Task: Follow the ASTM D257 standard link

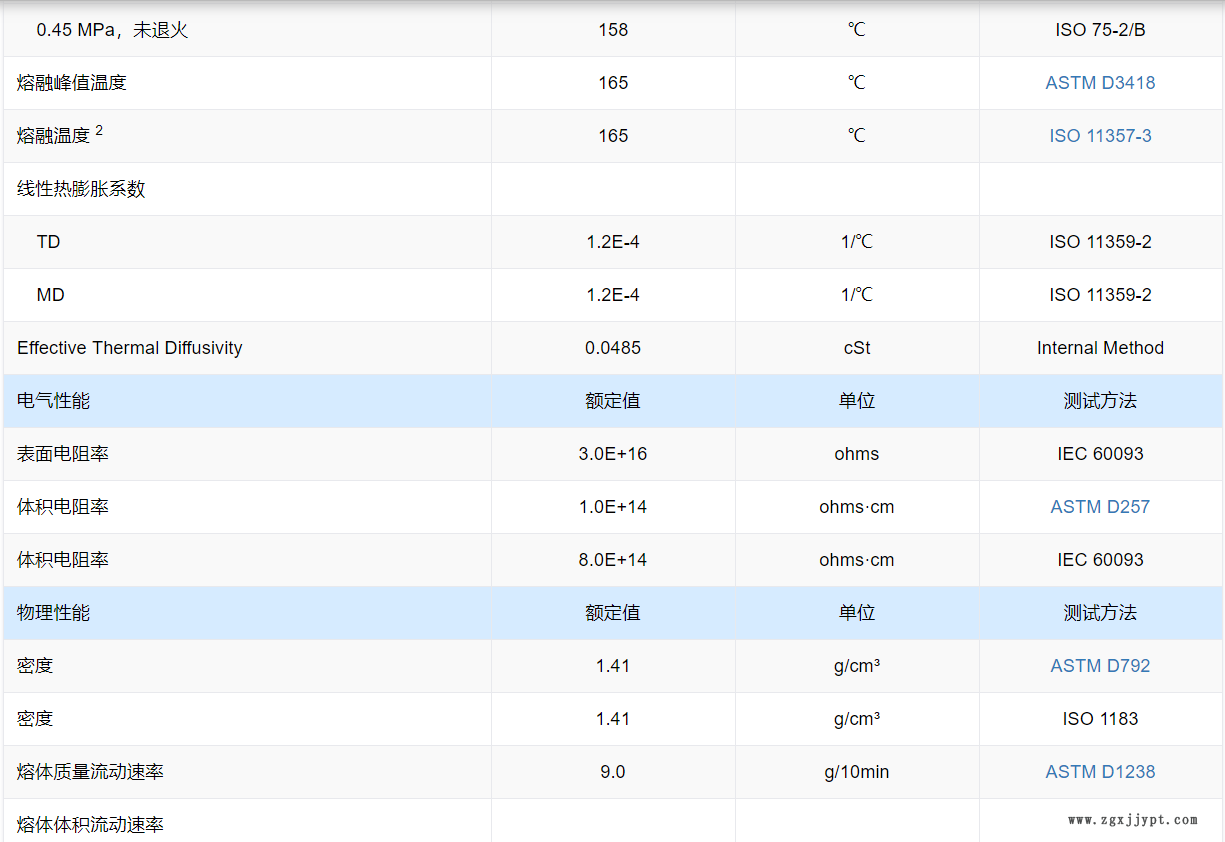Action: (1100, 507)
